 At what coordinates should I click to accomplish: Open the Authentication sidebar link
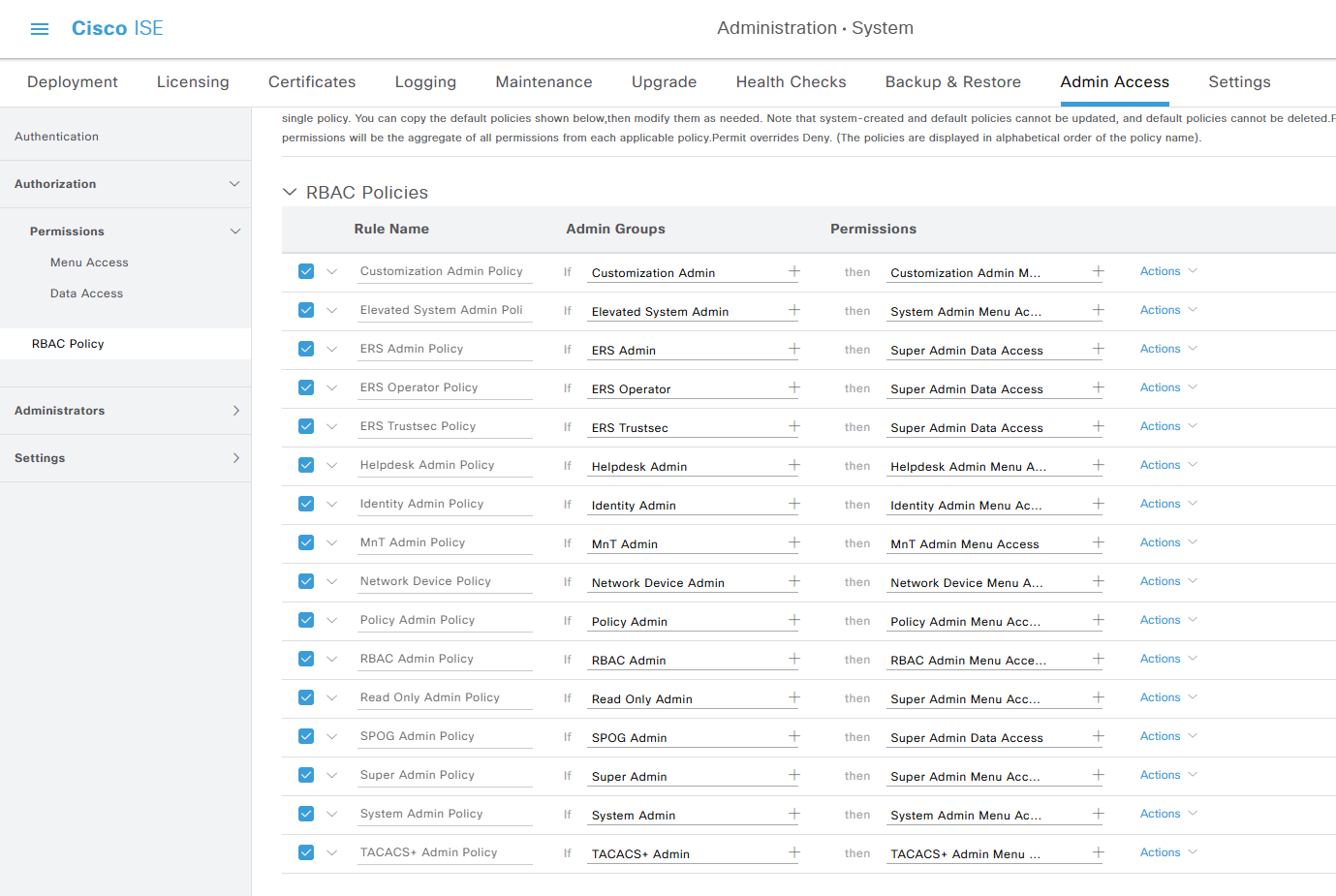tap(56, 137)
